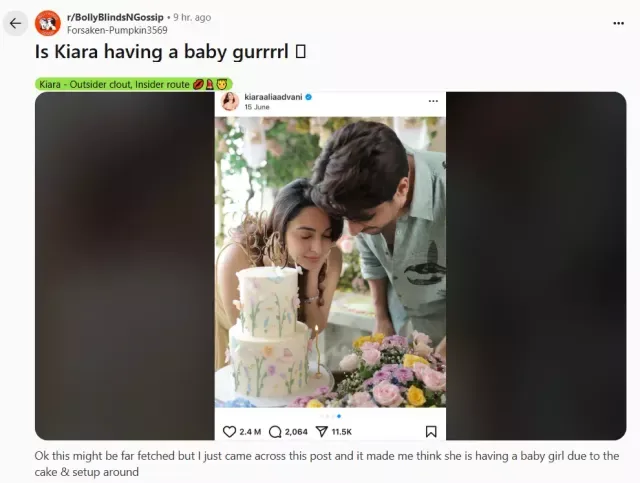Viewport: 640px width, 483px height.
Task: Open Forsaken-Pumpkin3569 user profile
Action: pos(117,30)
